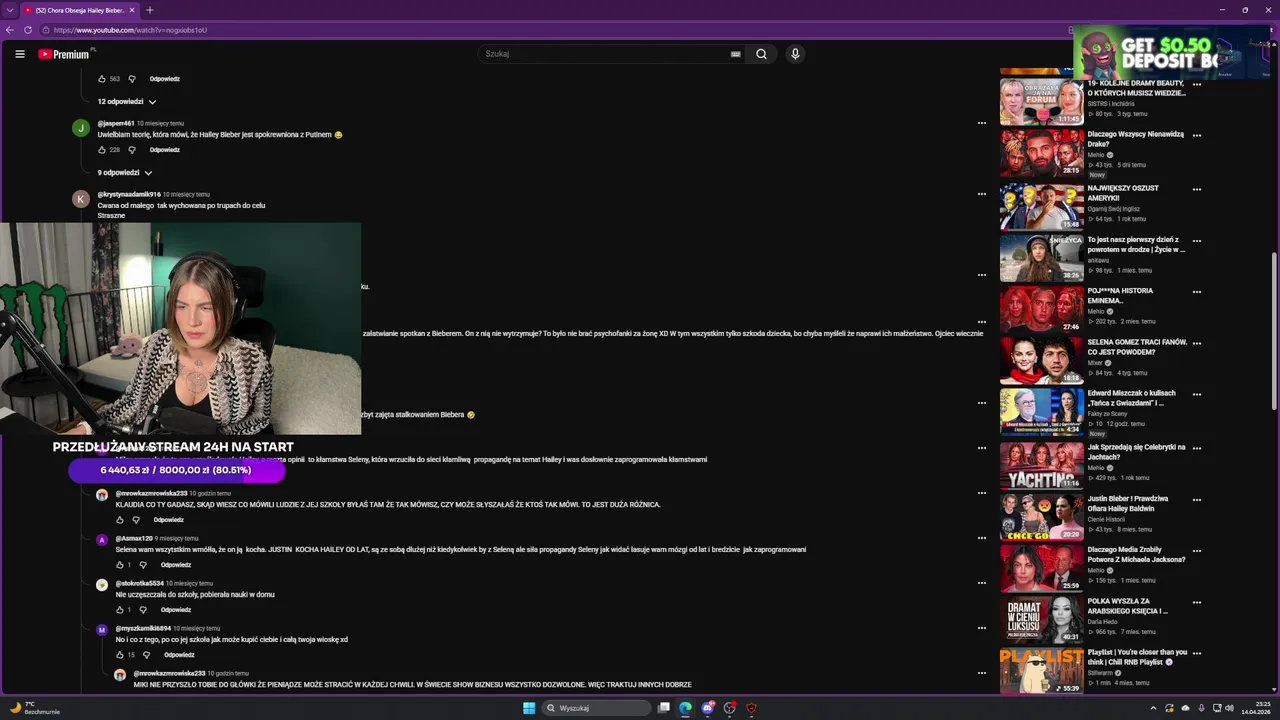The width and height of the screenshot is (1280, 720).
Task: Go back with the browser back arrow
Action: [10, 30]
